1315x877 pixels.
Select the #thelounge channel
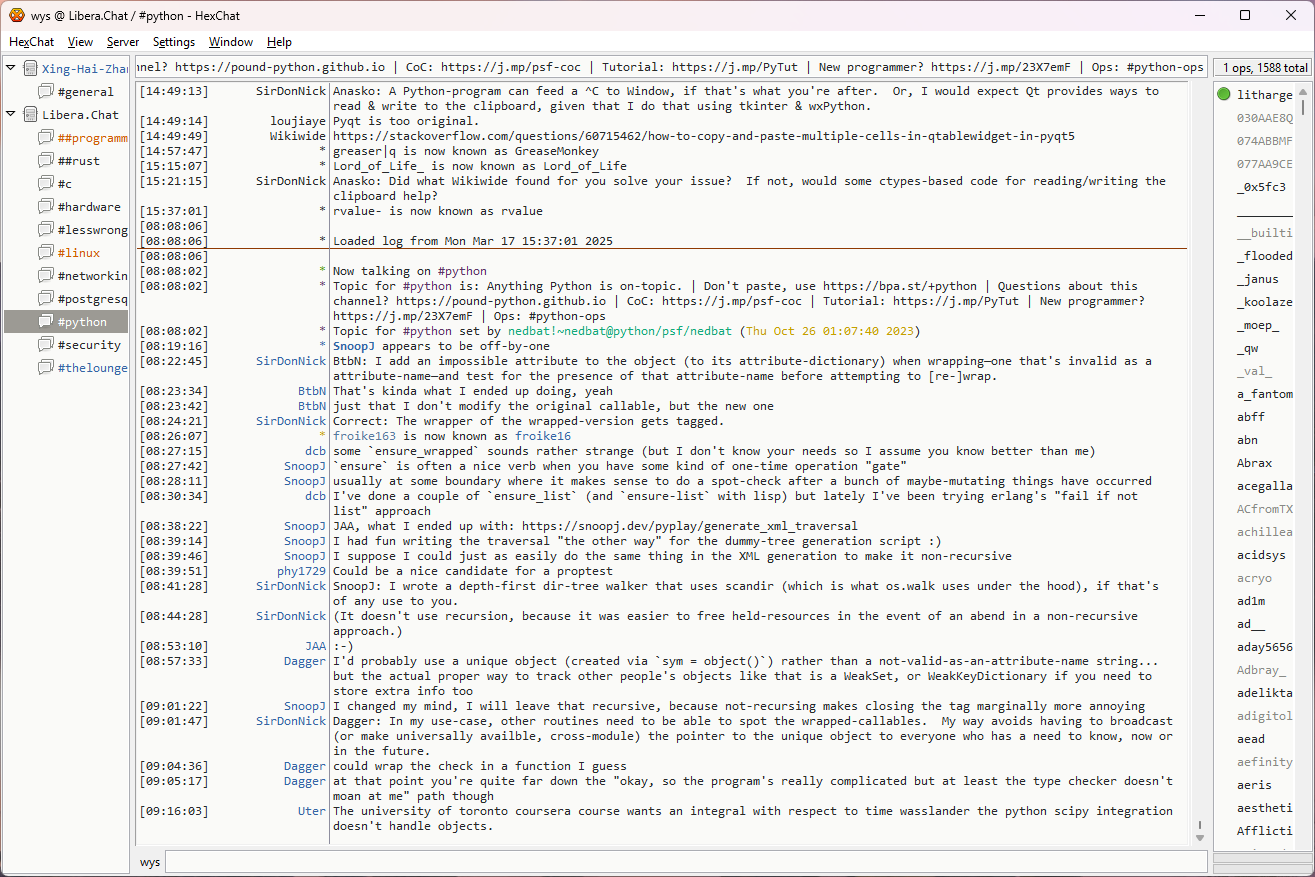[92, 368]
